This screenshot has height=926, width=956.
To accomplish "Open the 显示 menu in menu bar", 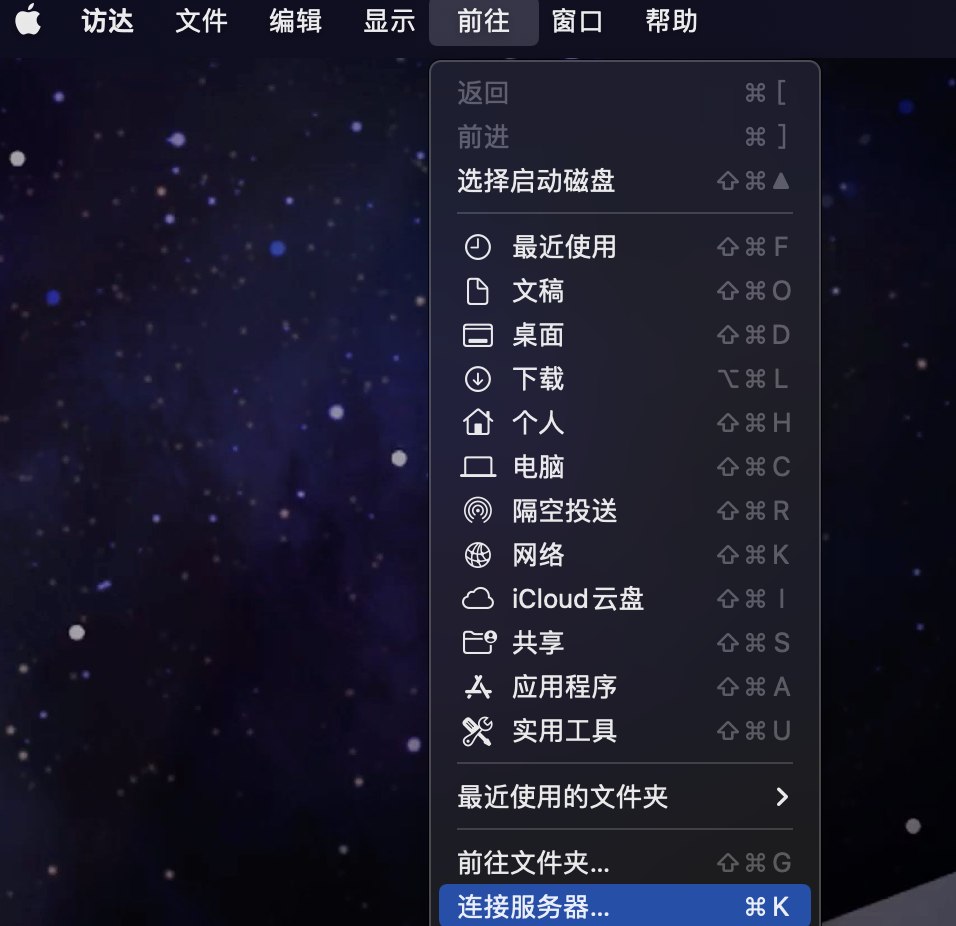I will [x=389, y=21].
